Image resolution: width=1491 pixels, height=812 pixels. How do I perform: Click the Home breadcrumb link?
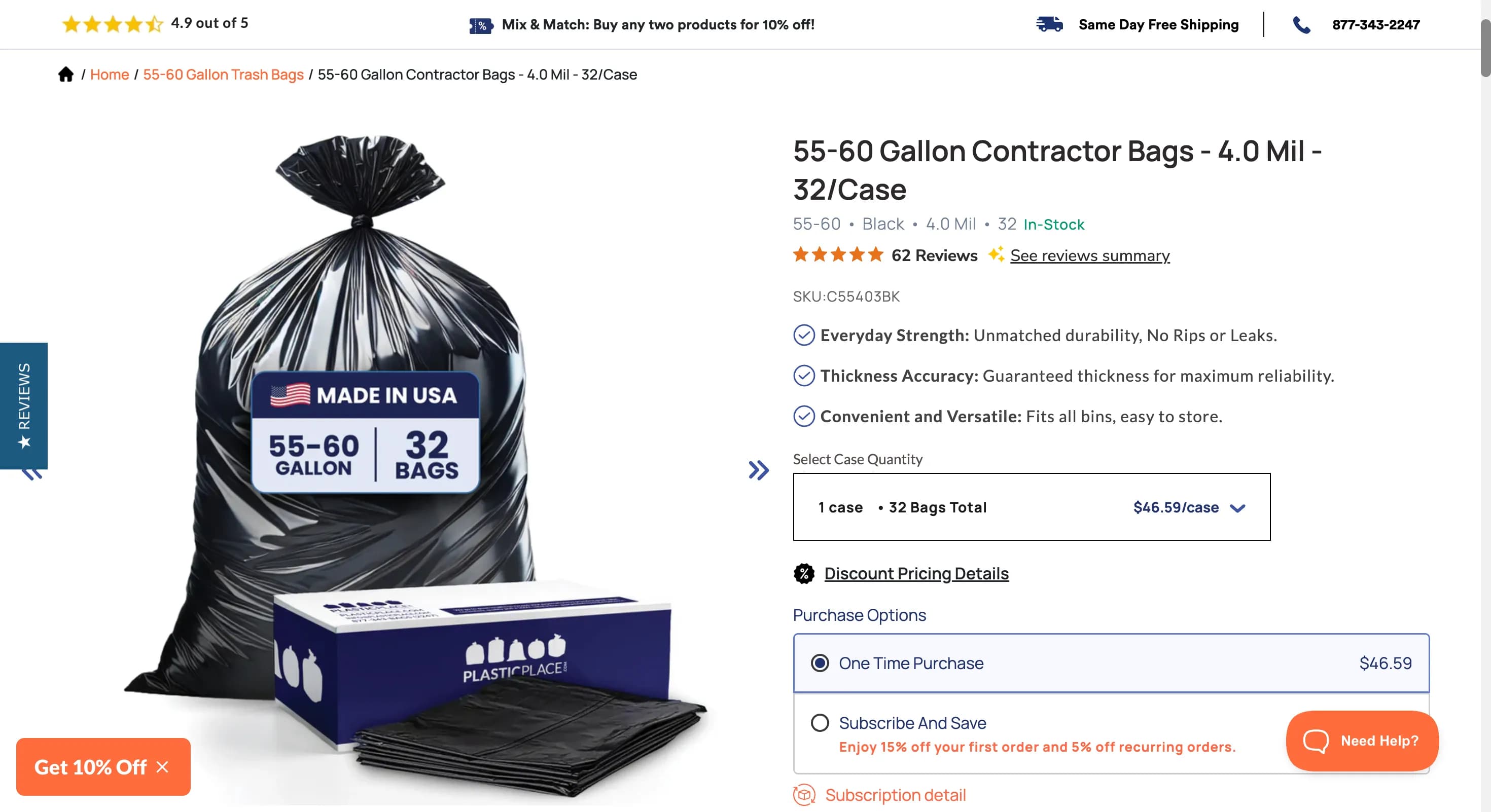coord(110,75)
